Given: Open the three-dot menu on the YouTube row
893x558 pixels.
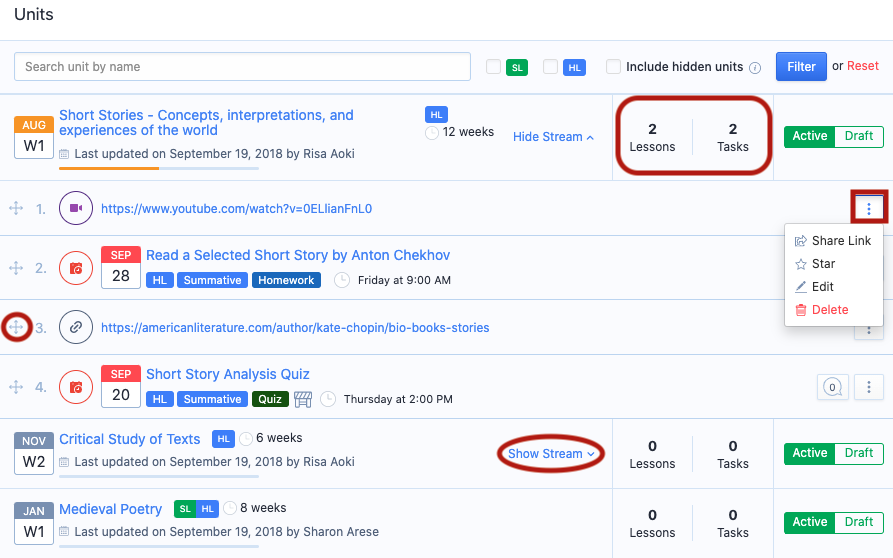Looking at the screenshot, I should coord(869,209).
